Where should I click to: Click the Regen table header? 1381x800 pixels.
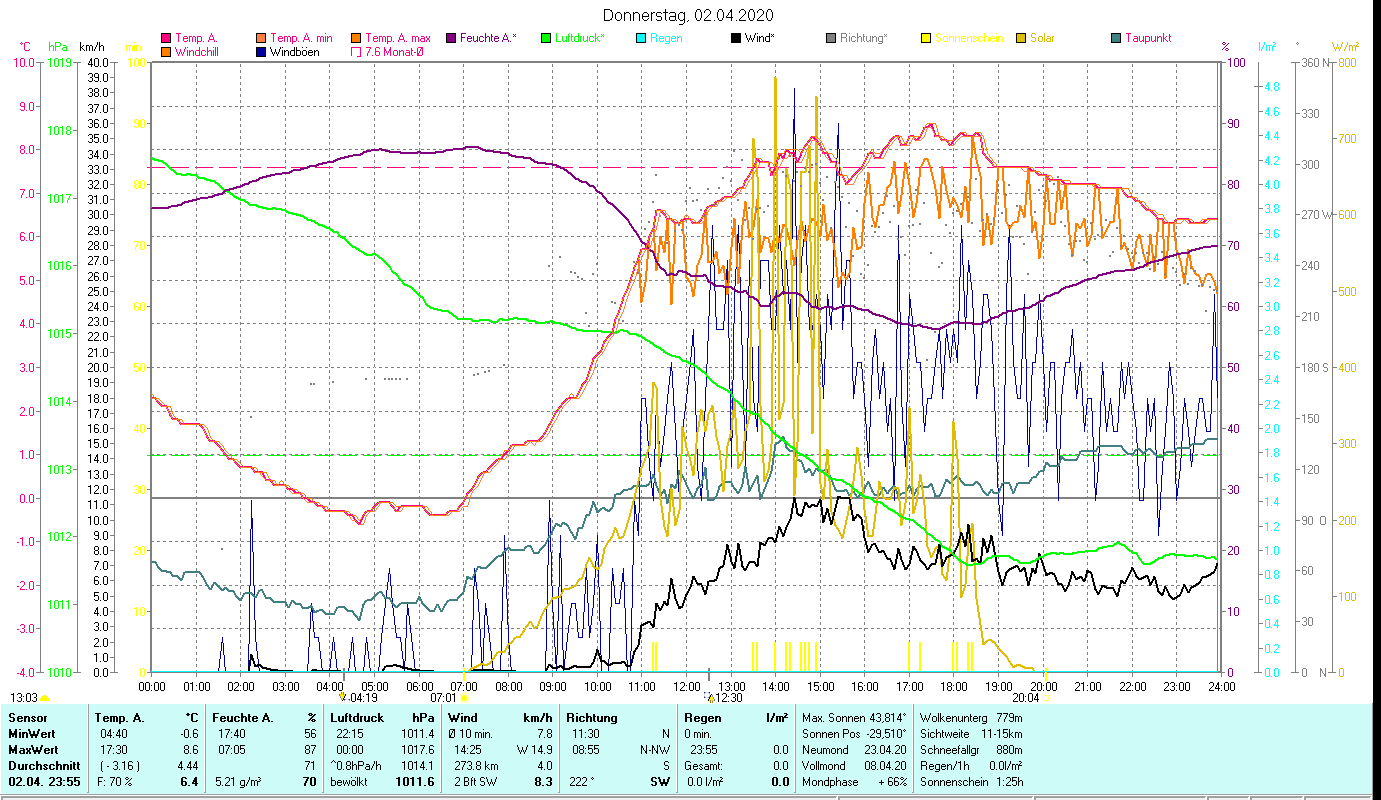[x=703, y=718]
